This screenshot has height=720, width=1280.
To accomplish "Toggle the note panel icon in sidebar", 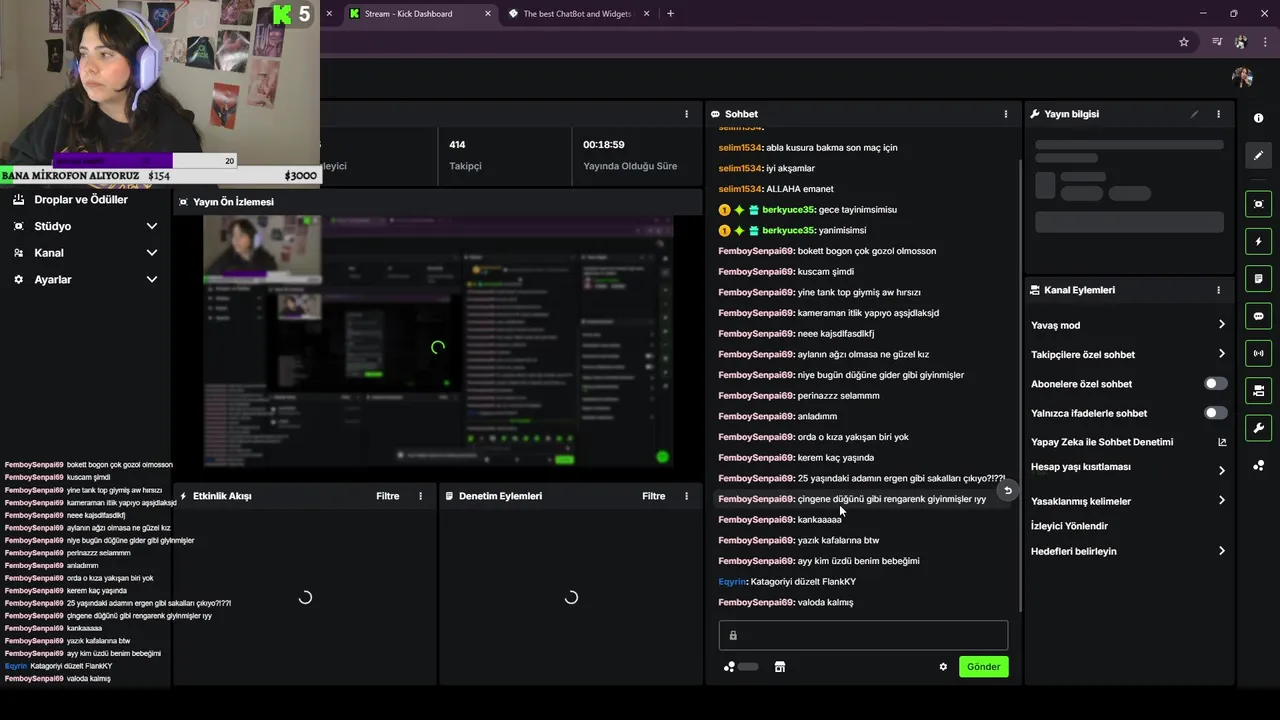I will pyautogui.click(x=1258, y=278).
